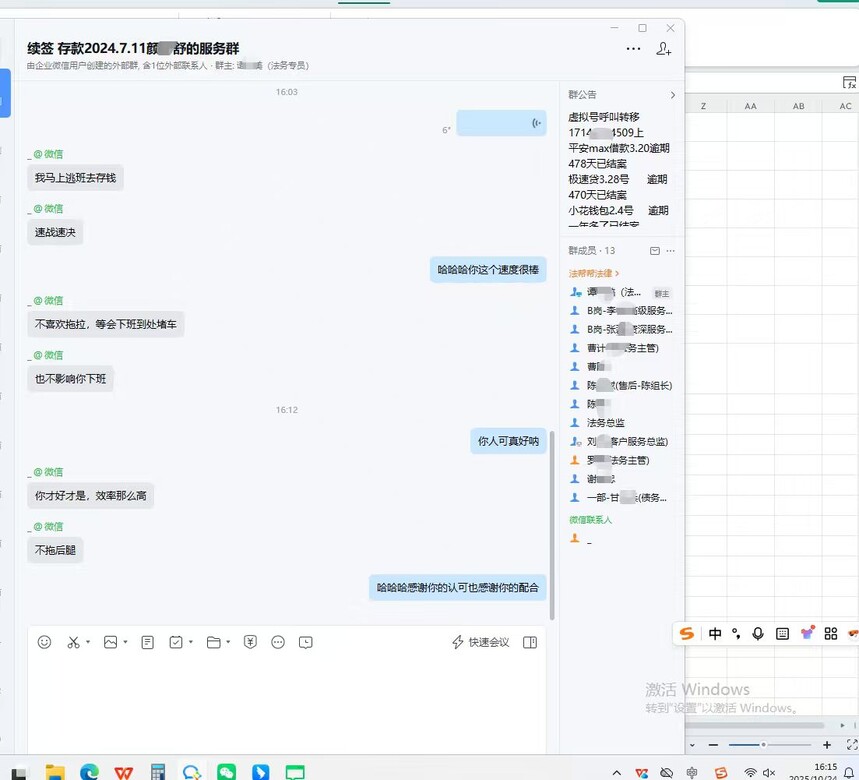
Task: Select column AB header in spreadsheet
Action: 799,106
